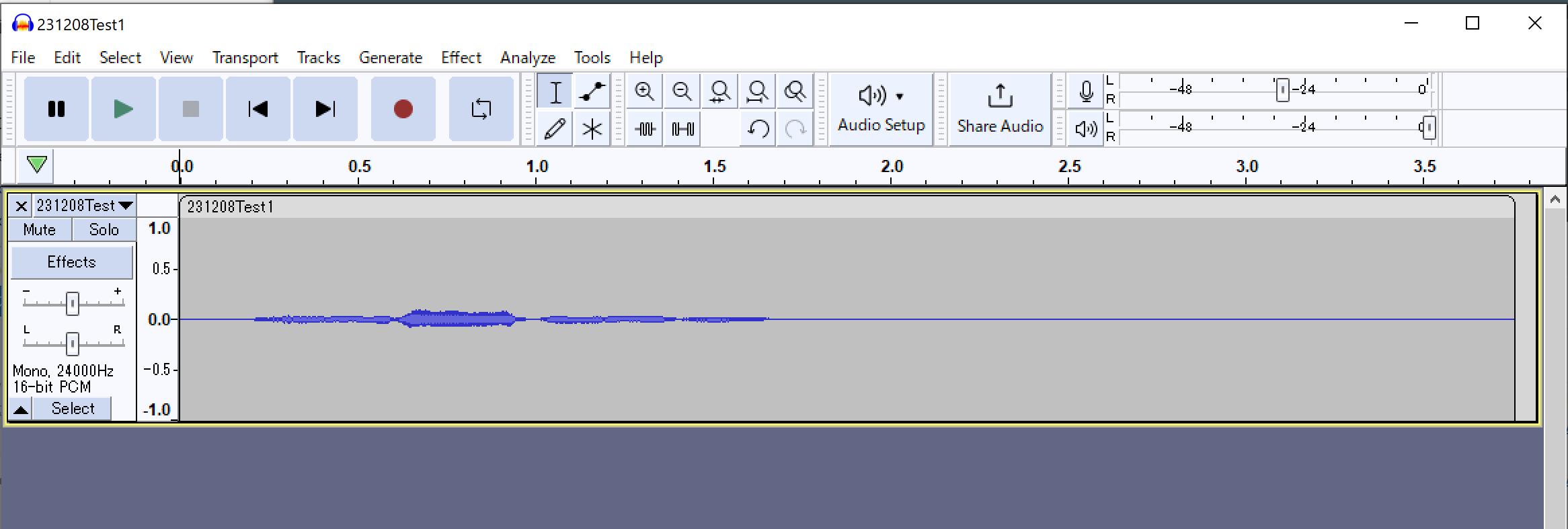The height and width of the screenshot is (529, 1568).
Task: Open the Effect menu
Action: point(461,58)
